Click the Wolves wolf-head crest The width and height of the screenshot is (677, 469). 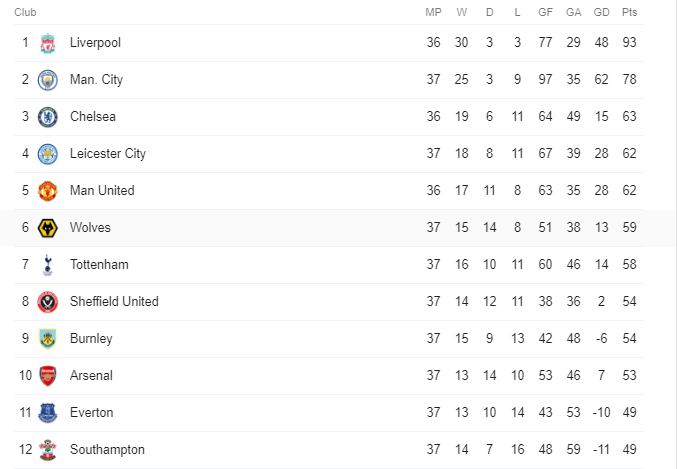tap(47, 228)
